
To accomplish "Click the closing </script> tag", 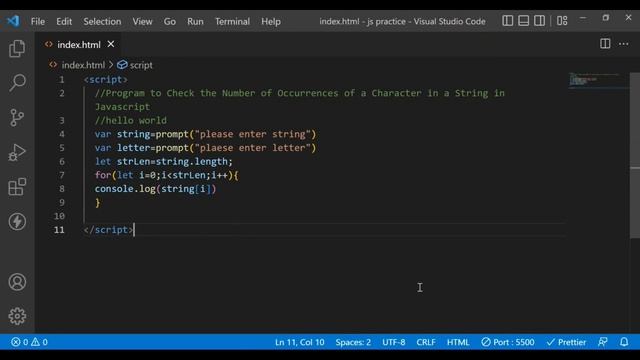I will tap(109, 230).
